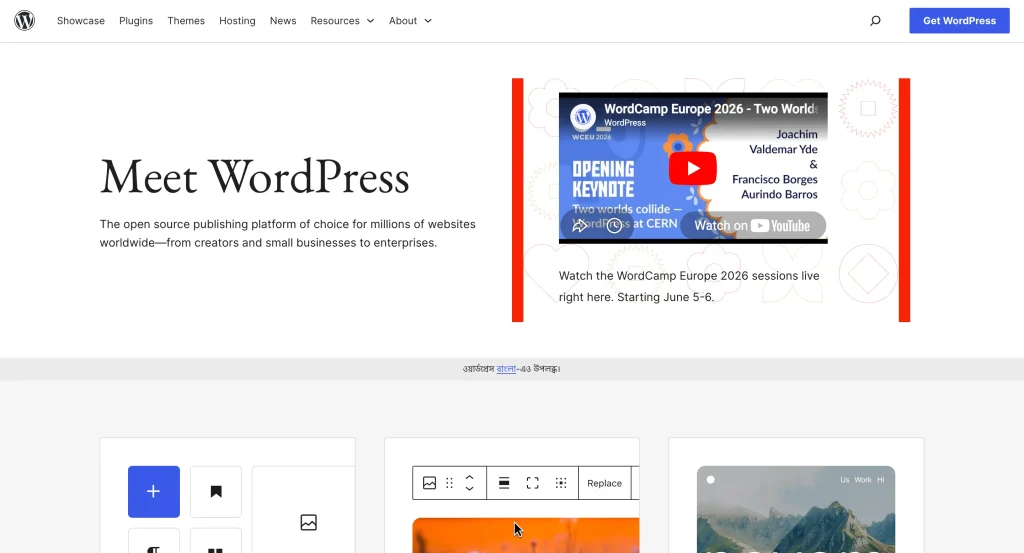Click the video share arrow icon
The height and width of the screenshot is (553, 1024).
(579, 226)
